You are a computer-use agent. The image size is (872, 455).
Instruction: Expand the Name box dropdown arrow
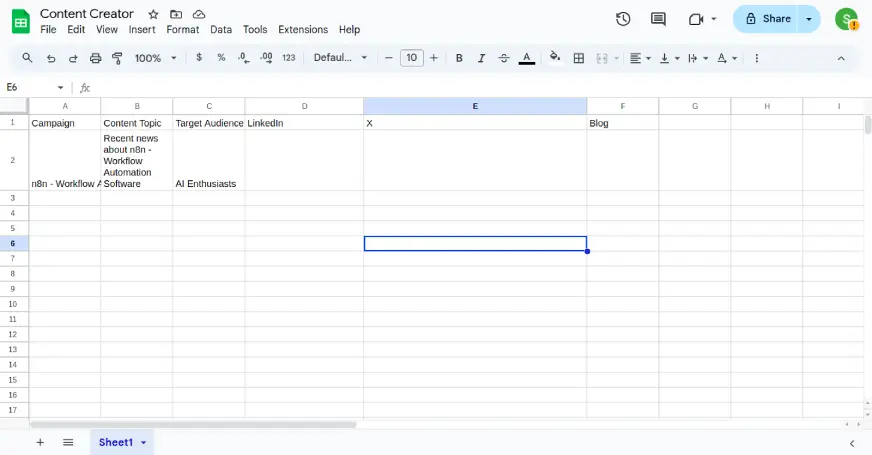coord(60,87)
